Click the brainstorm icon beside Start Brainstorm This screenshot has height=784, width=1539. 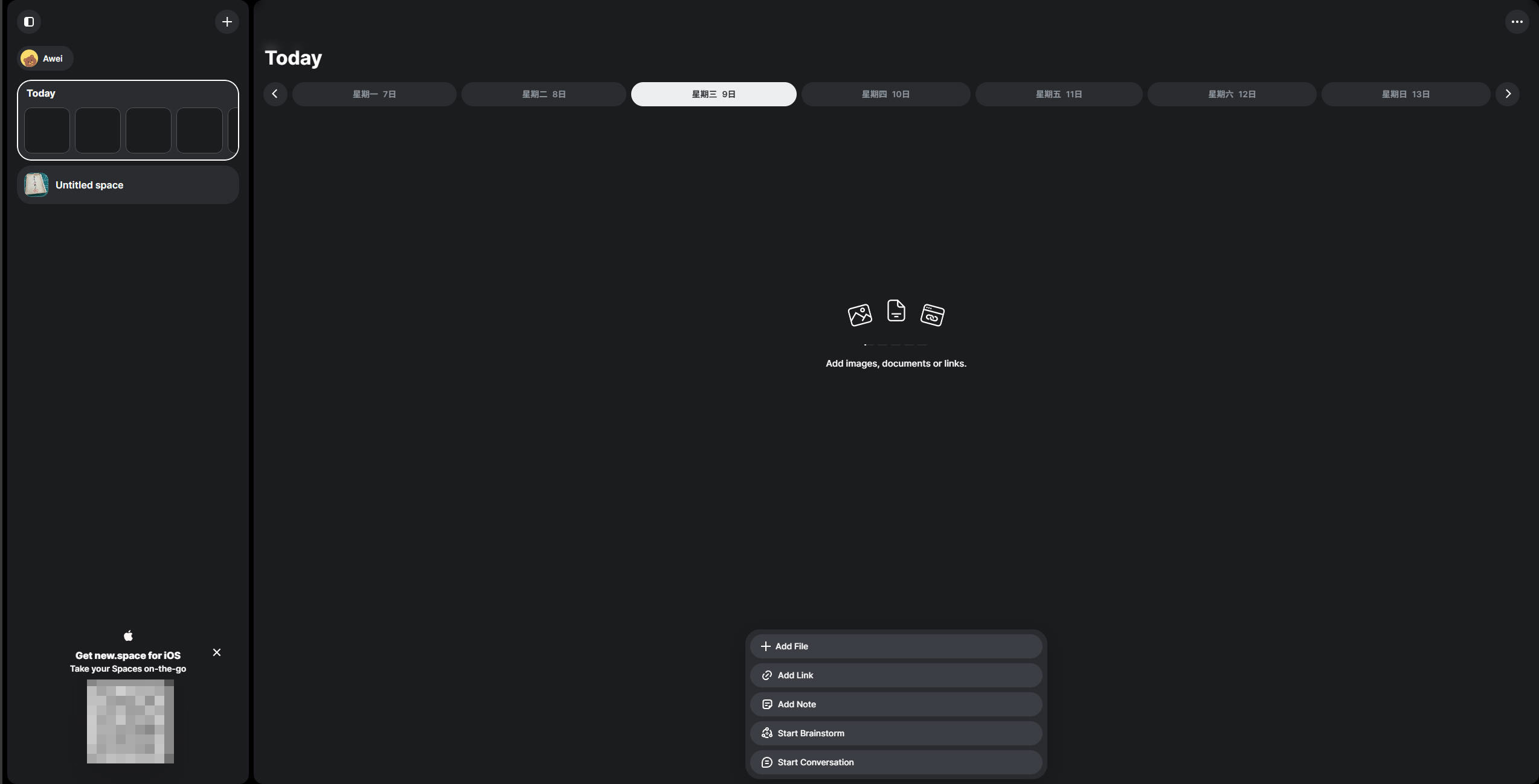[767, 733]
